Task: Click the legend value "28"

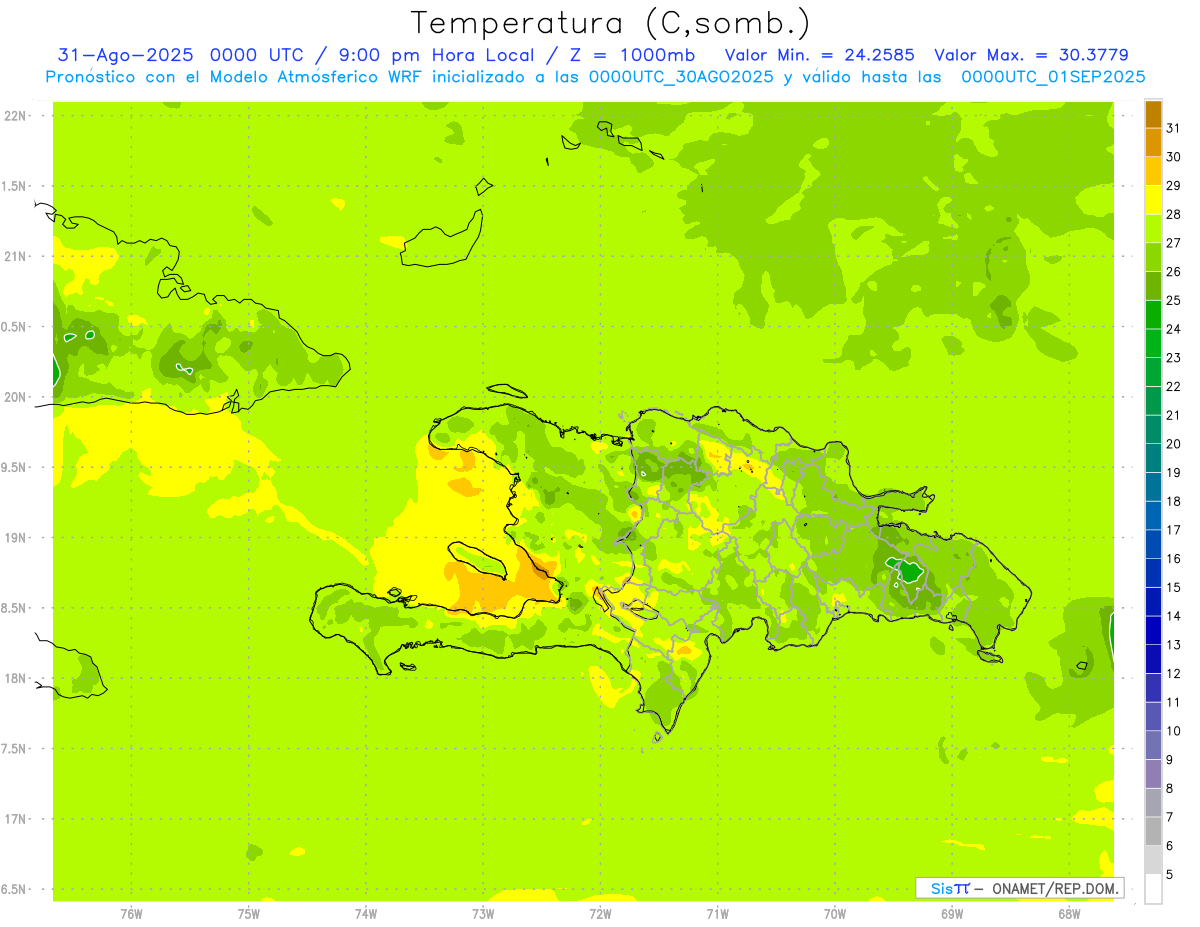Action: point(1173,214)
